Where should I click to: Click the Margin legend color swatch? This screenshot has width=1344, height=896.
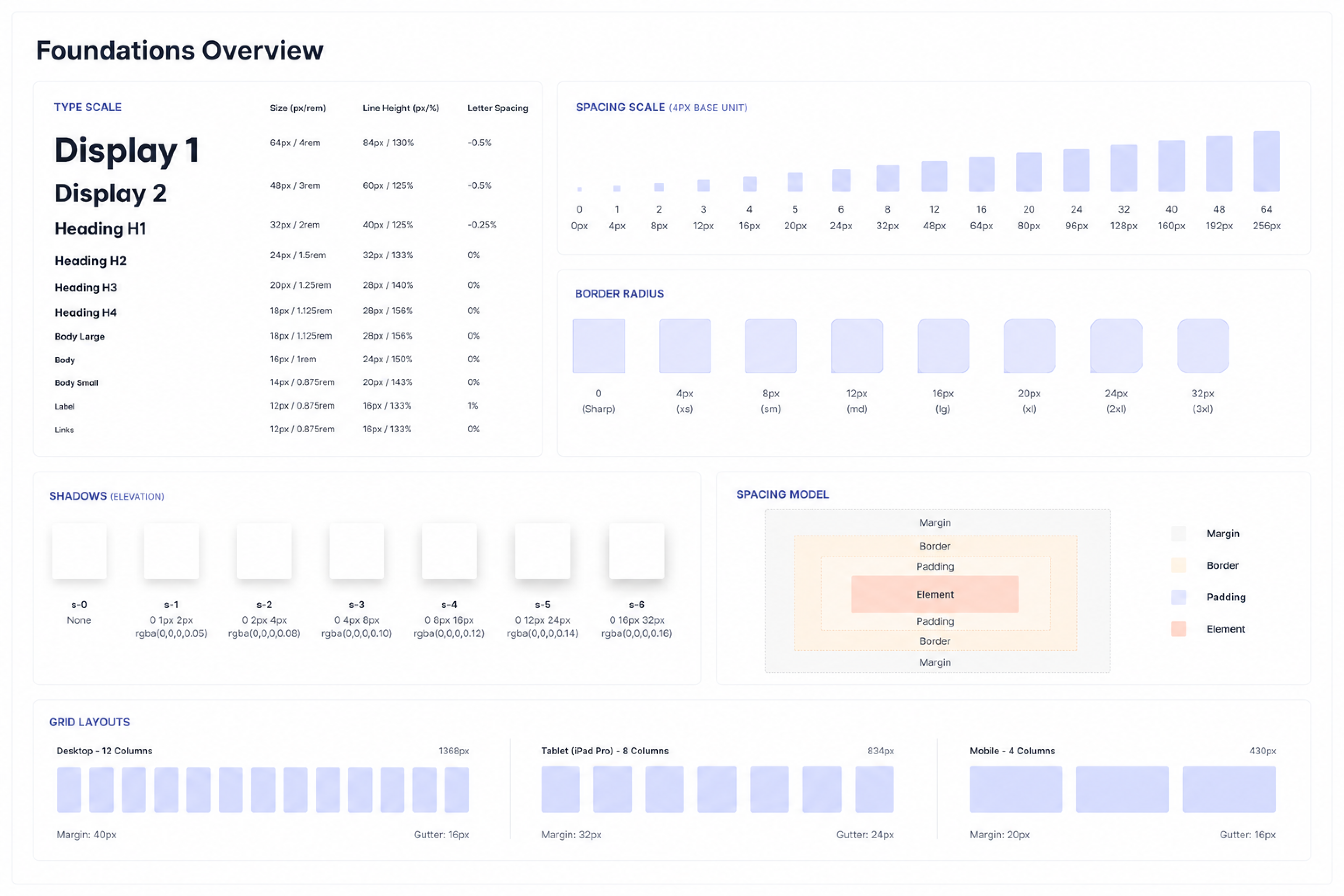coord(1178,533)
